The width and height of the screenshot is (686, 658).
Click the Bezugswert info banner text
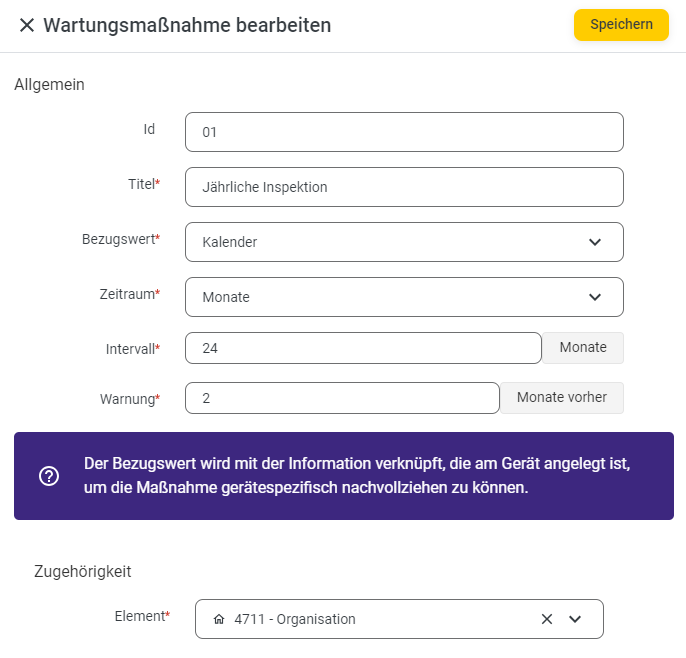pyautogui.click(x=357, y=476)
